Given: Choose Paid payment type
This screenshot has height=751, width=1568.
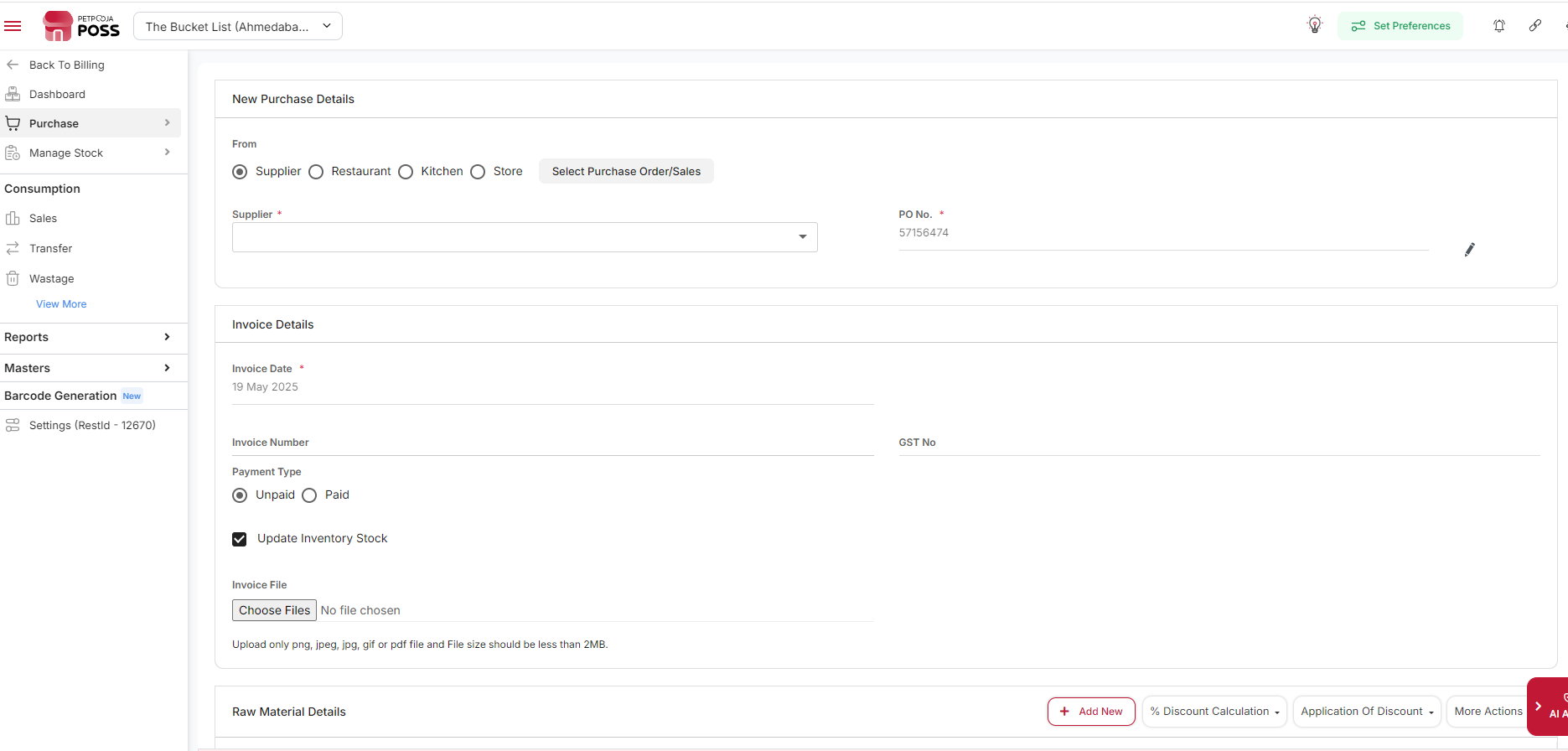Looking at the screenshot, I should [x=309, y=495].
